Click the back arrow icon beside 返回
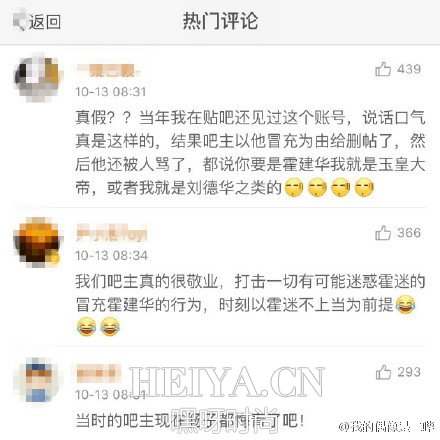Viewport: 440px width, 440px height. (x=19, y=22)
